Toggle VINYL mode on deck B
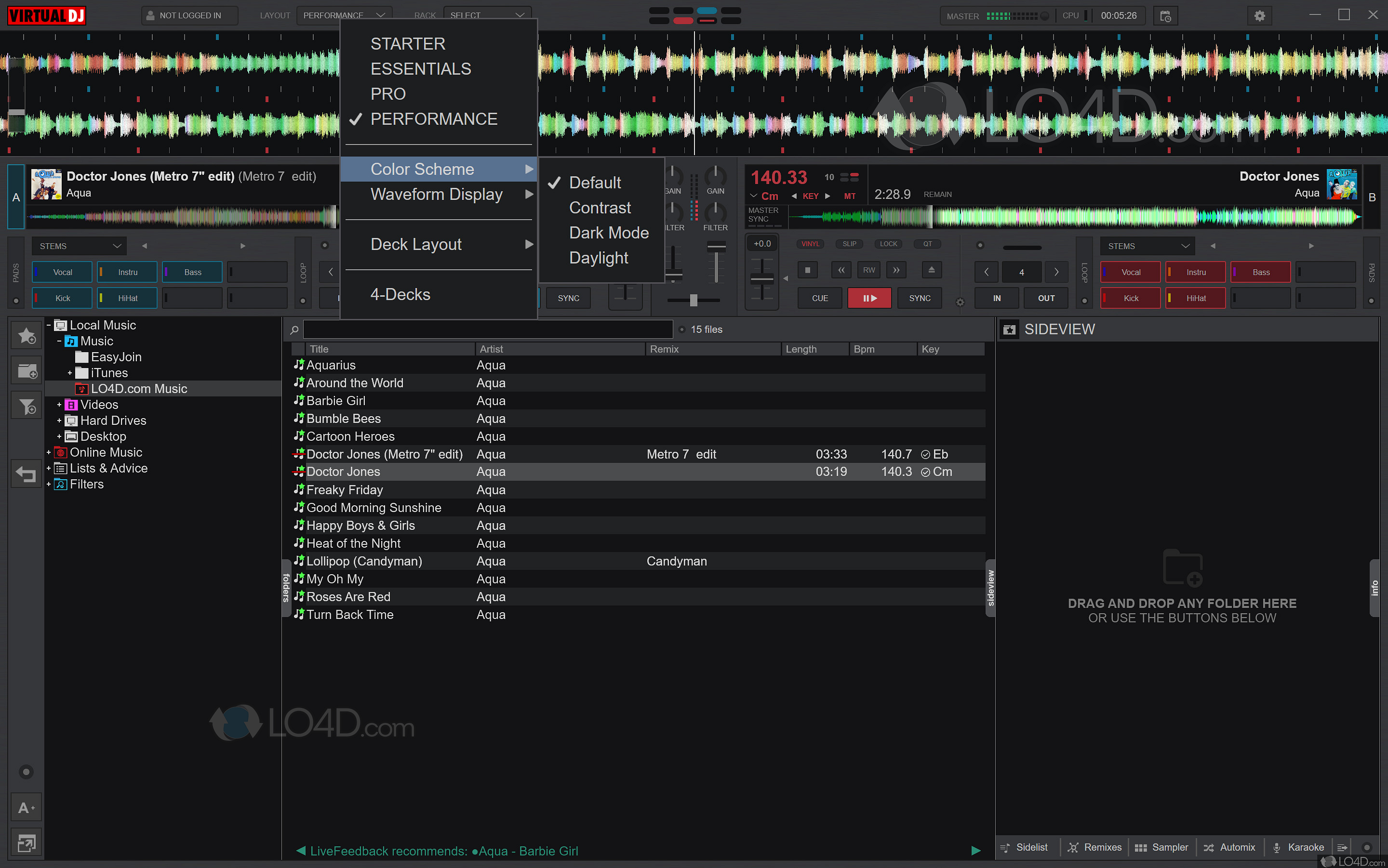This screenshot has width=1388, height=868. [810, 244]
